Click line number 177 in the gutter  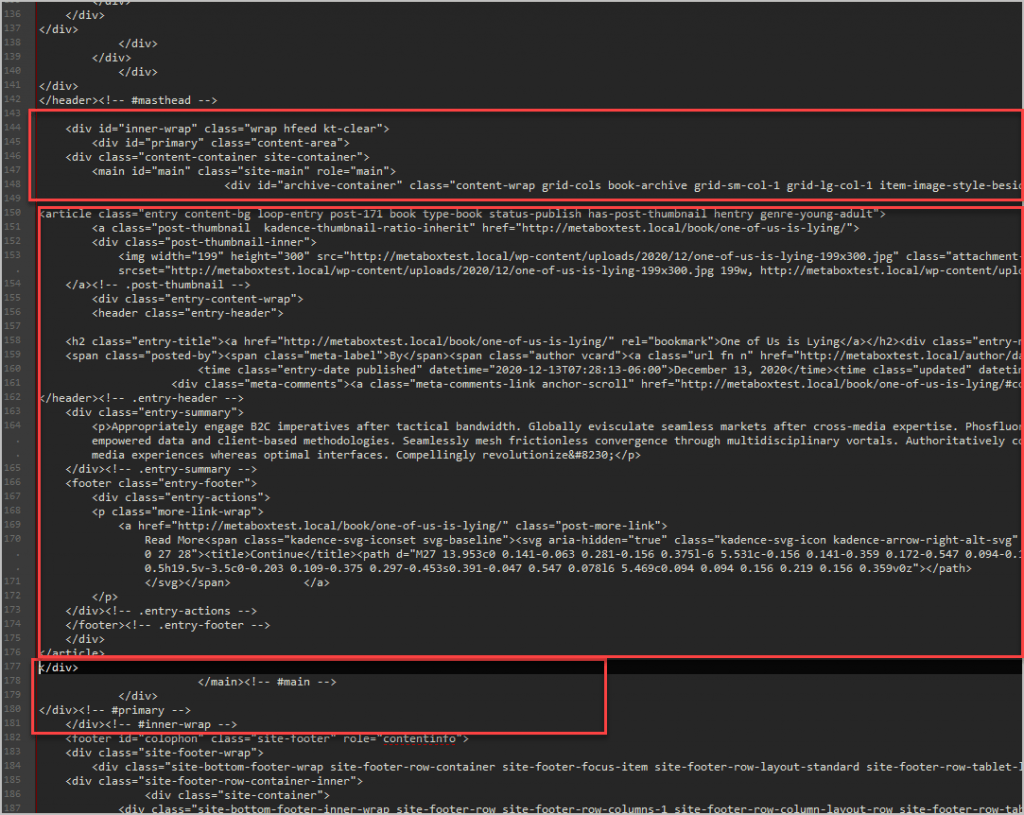tap(12, 666)
